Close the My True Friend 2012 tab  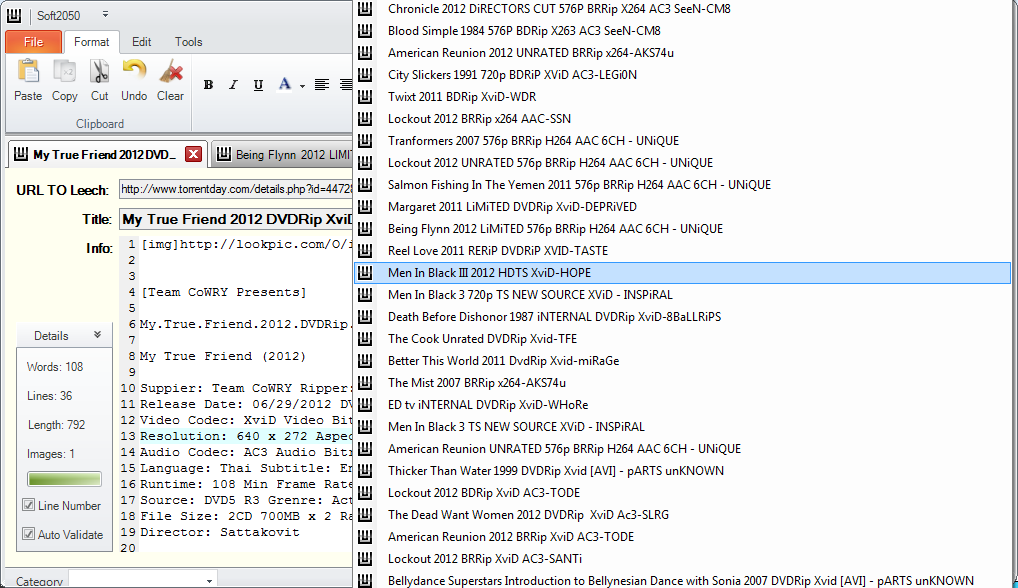point(194,154)
